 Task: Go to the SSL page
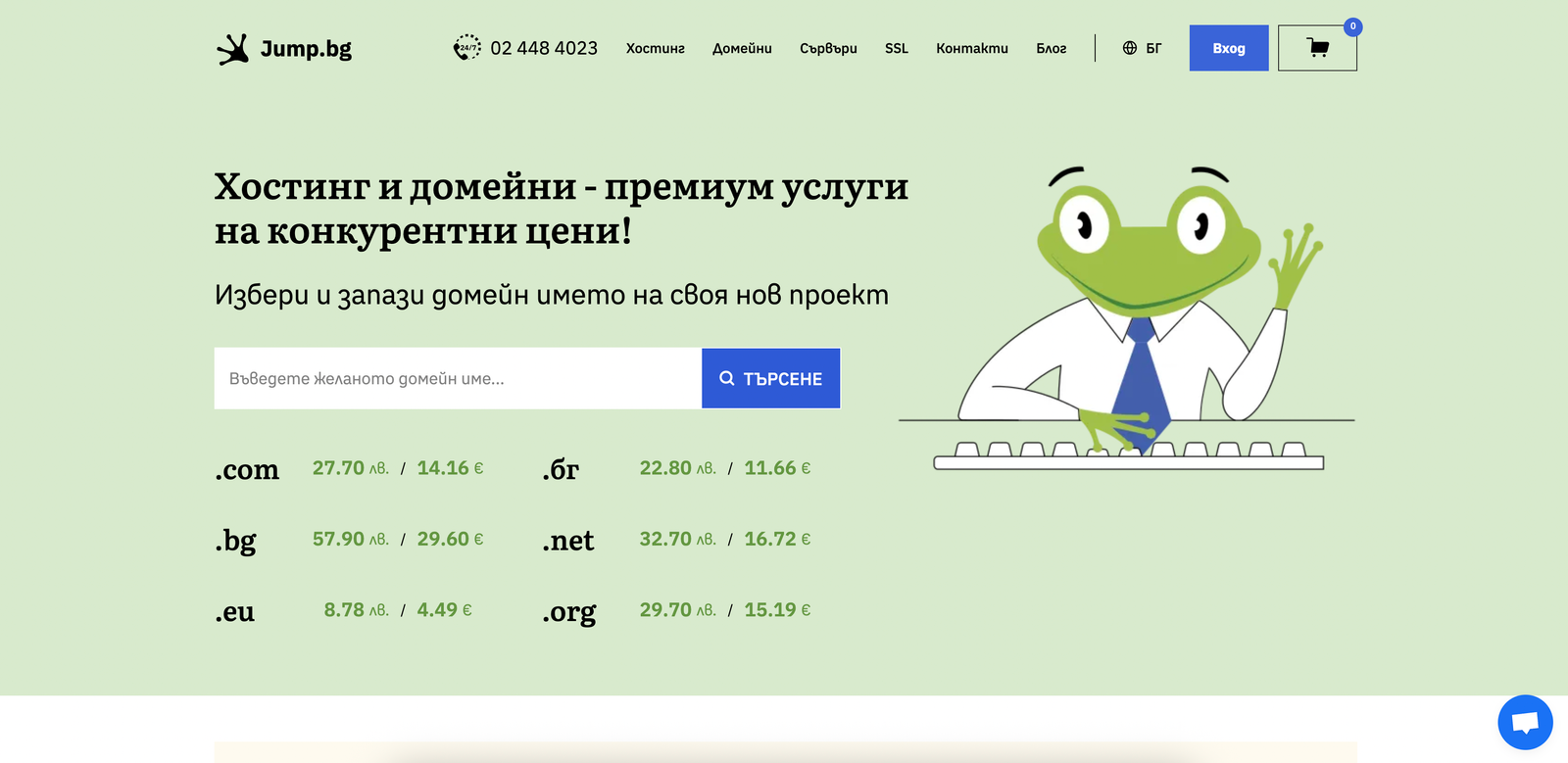(x=896, y=48)
